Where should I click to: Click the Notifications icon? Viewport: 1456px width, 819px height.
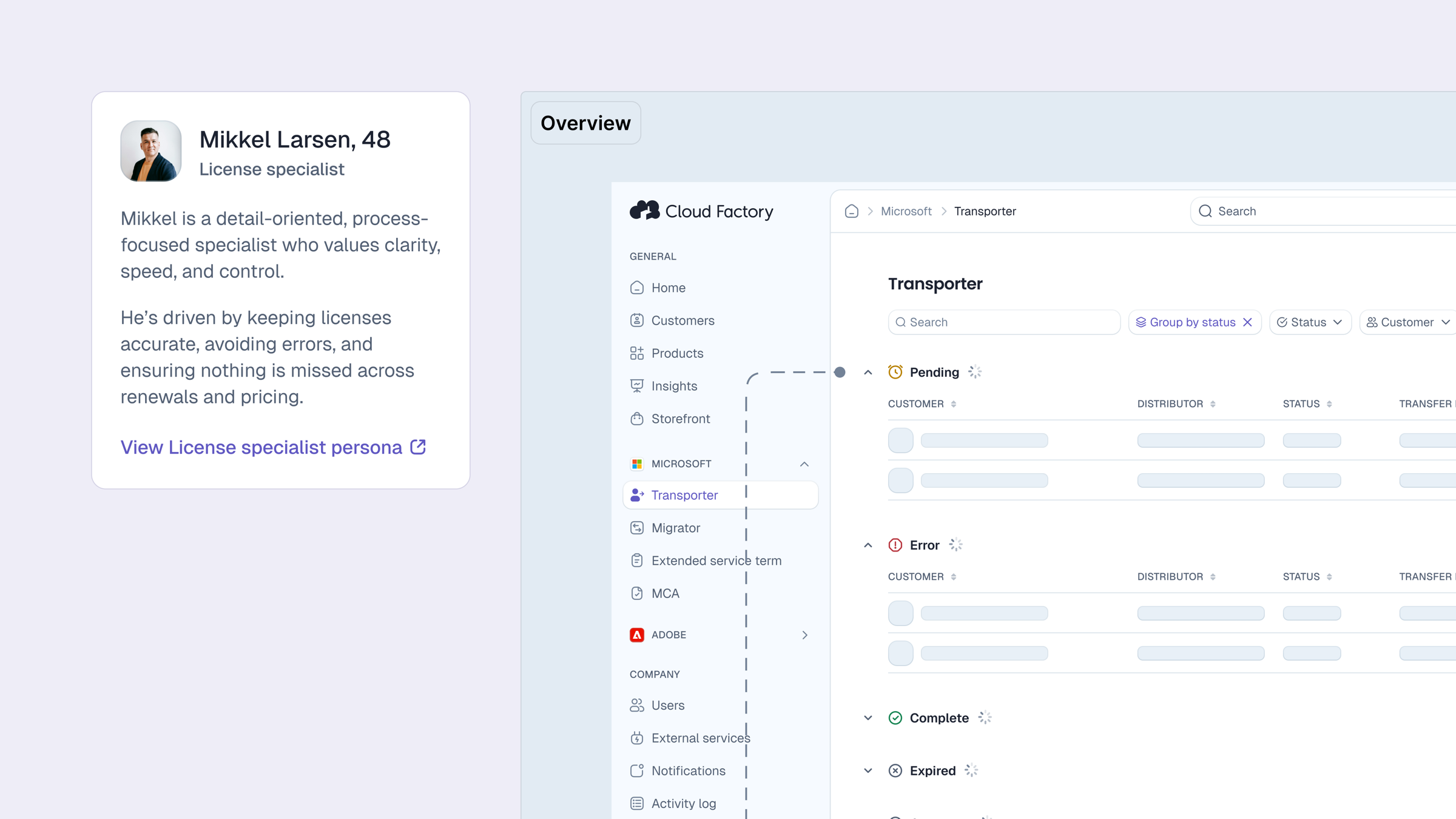636,770
